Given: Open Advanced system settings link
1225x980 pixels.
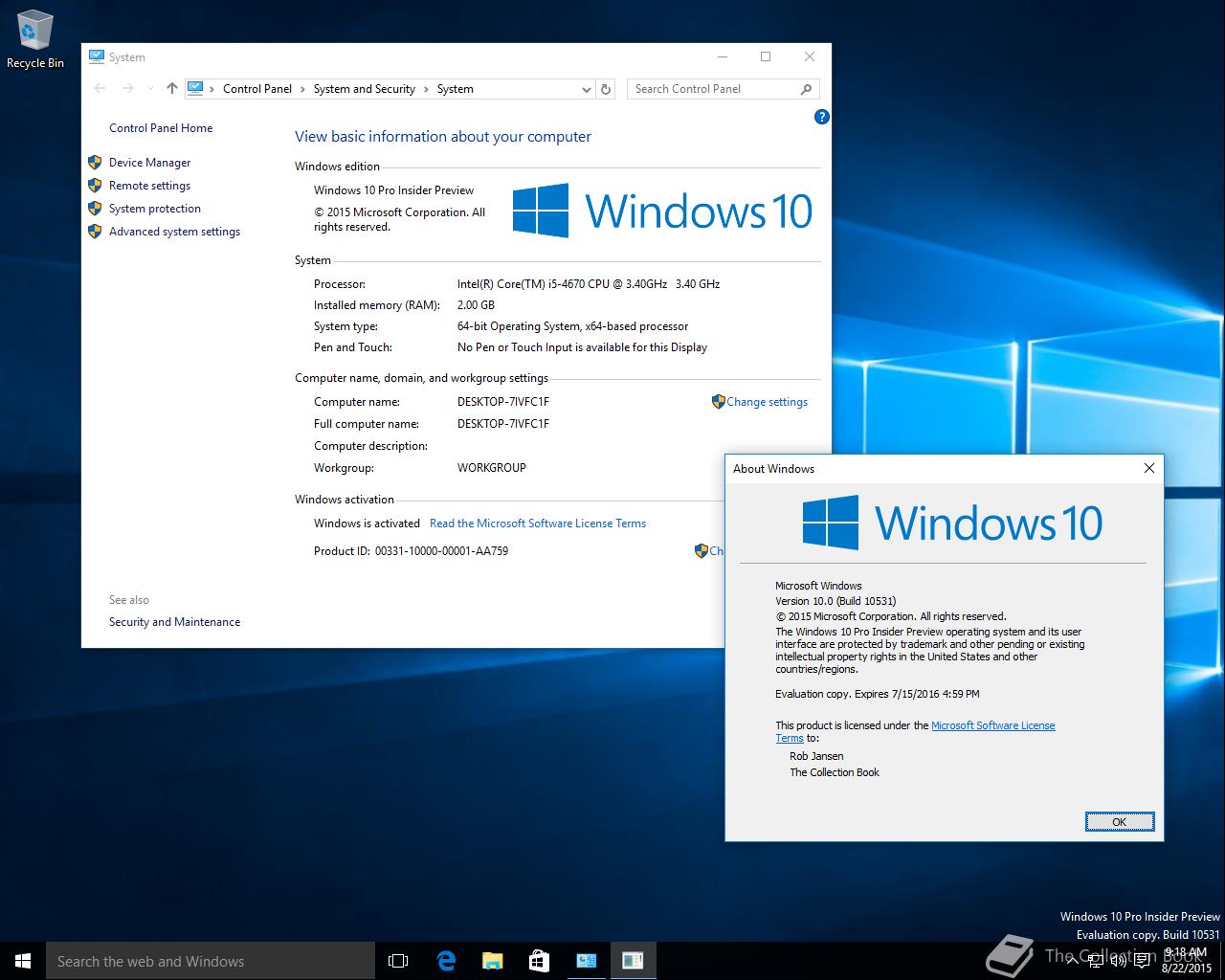Looking at the screenshot, I should coord(174,232).
